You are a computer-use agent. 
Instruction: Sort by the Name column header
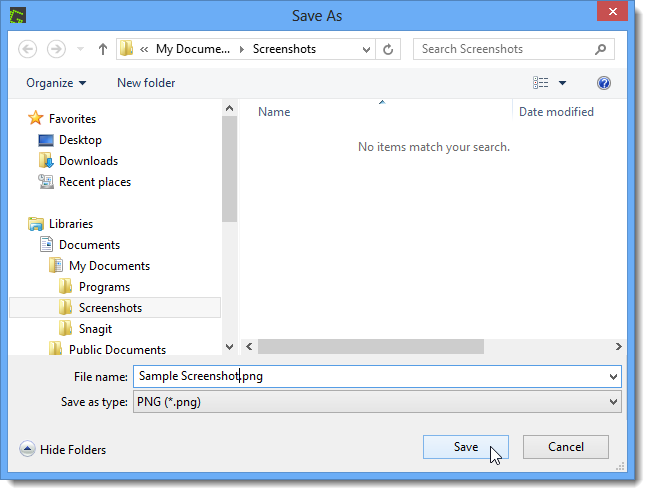coord(274,112)
